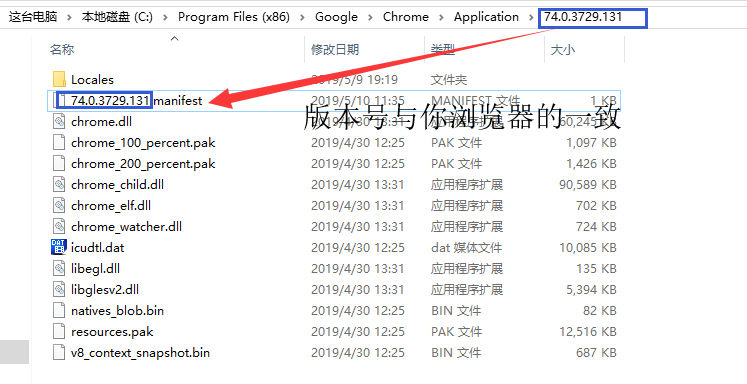The image size is (747, 384).
Task: Click the chrome_200_percent.pak file icon
Action: click(59, 163)
